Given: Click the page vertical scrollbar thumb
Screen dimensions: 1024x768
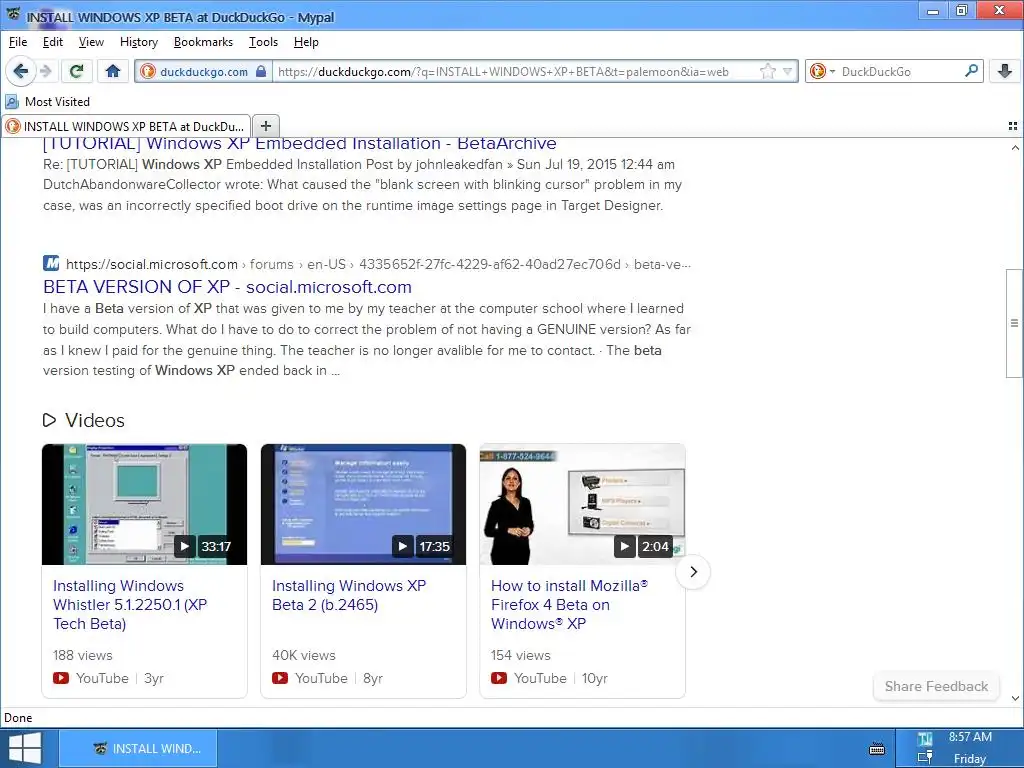Looking at the screenshot, I should [x=1014, y=323].
